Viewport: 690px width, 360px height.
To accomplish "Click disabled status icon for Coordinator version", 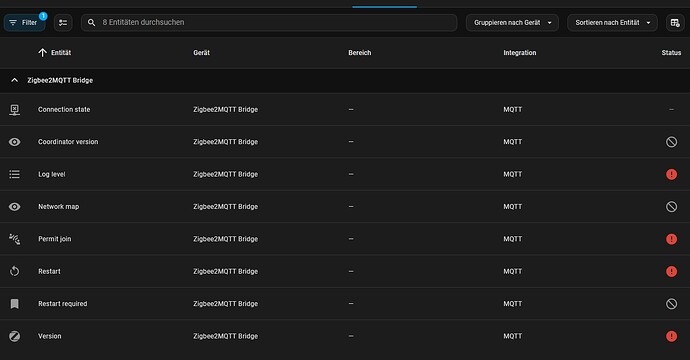I will click(x=671, y=142).
